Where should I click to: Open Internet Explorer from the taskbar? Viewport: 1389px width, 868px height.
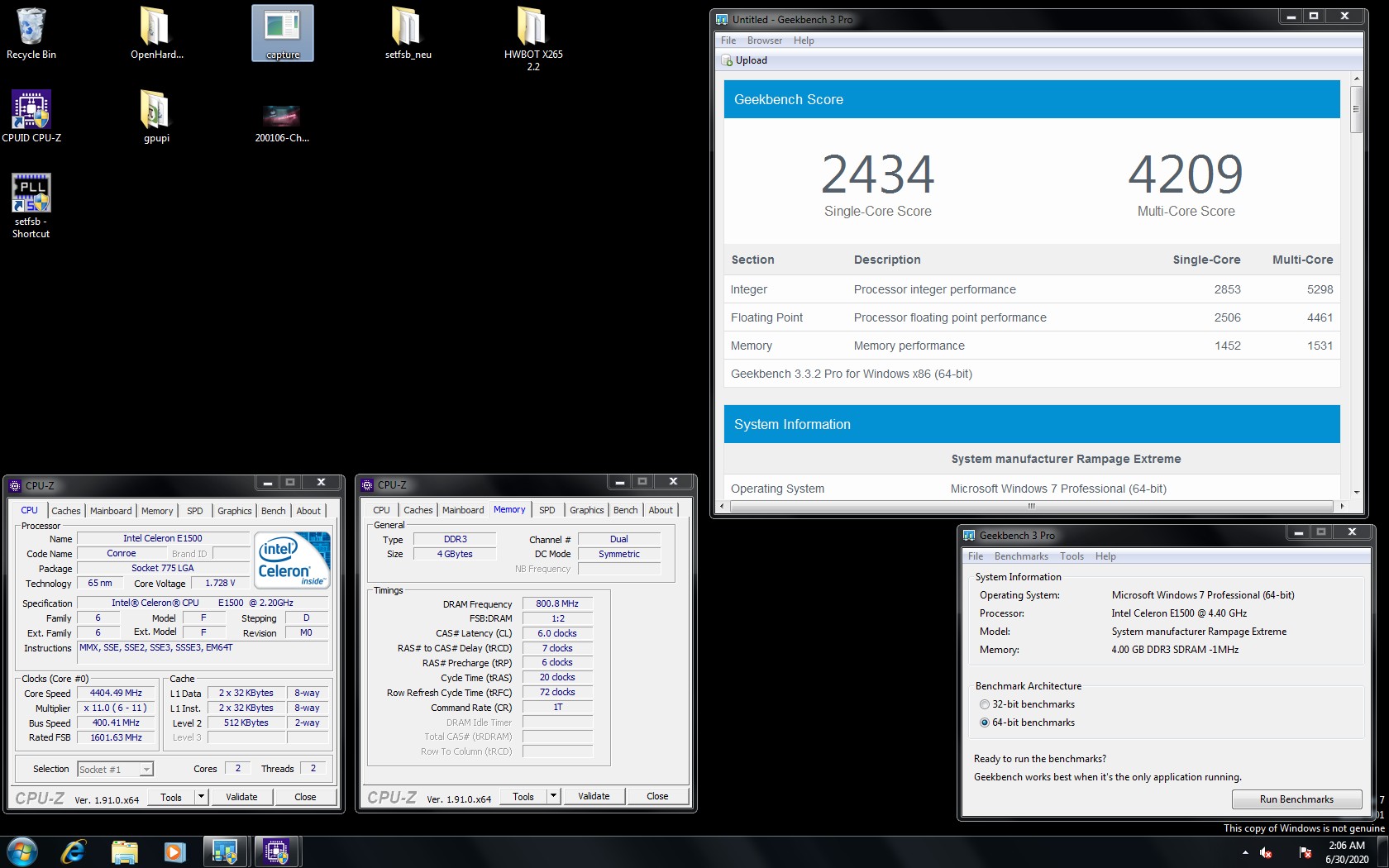74,851
